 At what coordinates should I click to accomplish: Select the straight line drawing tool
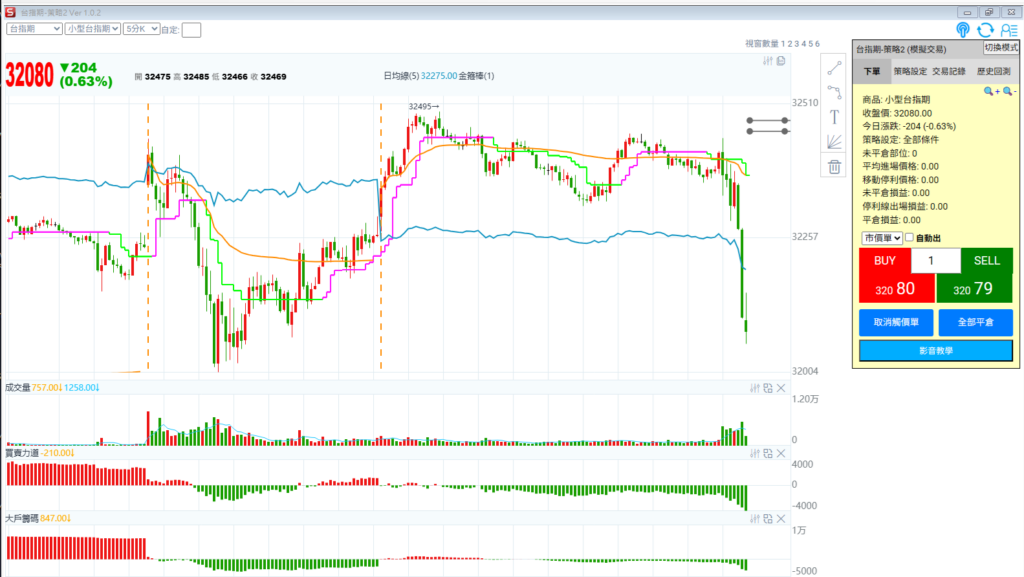coord(834,67)
